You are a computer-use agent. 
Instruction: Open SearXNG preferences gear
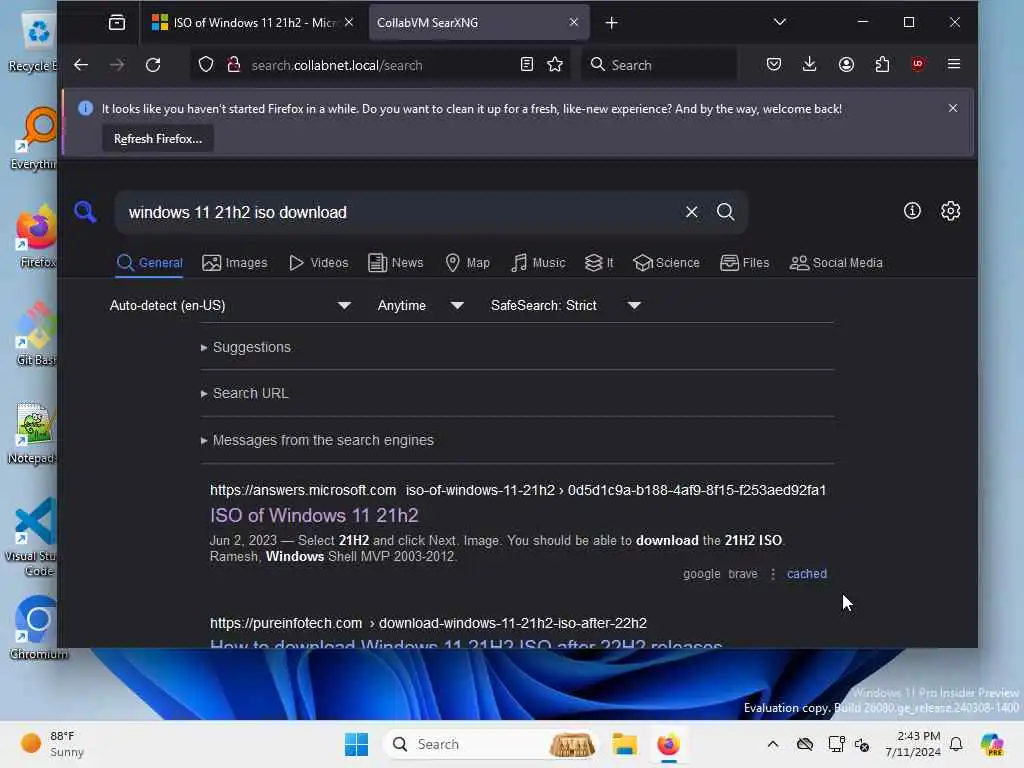click(x=950, y=211)
